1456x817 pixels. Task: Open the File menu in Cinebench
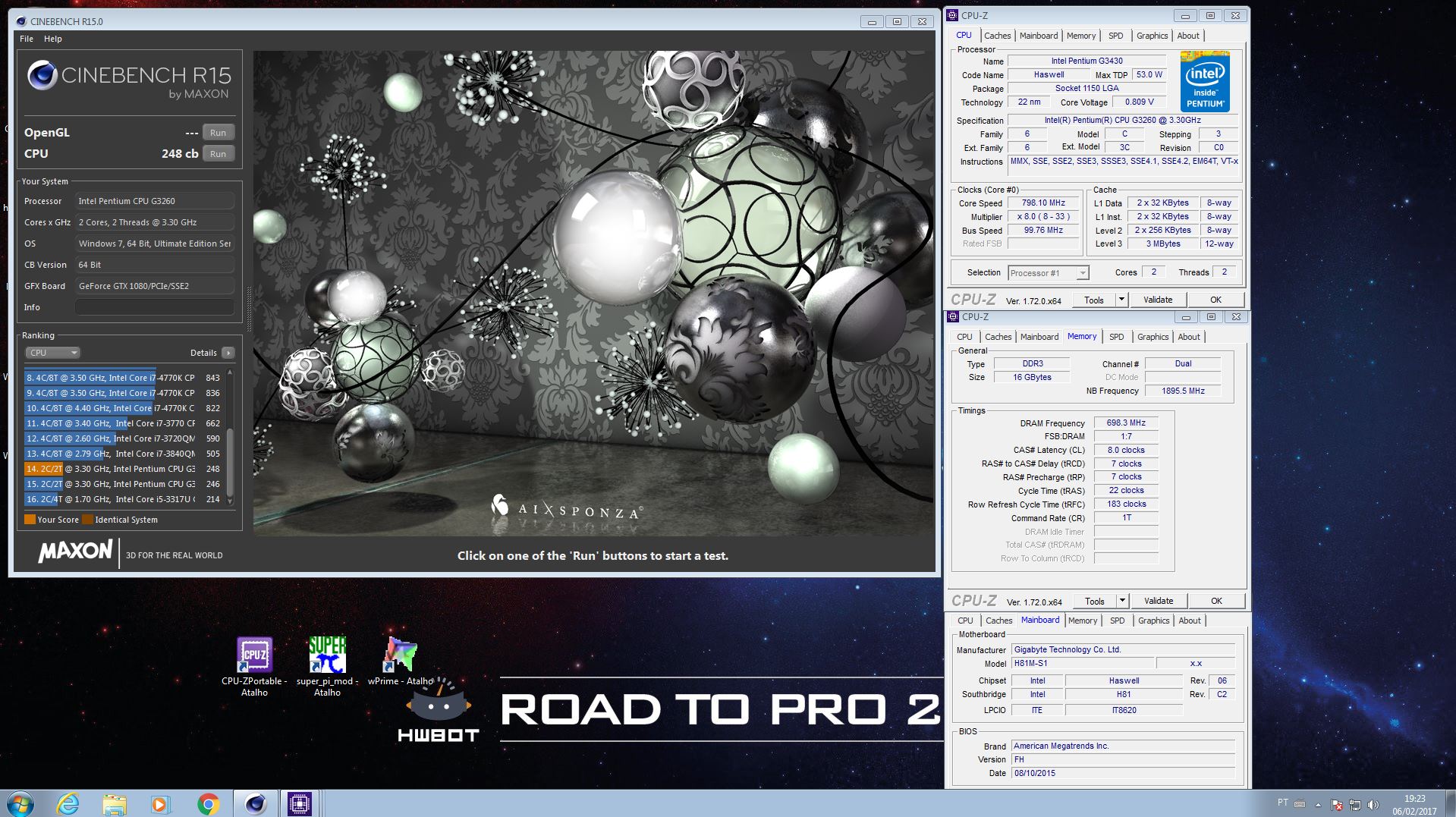pos(27,39)
